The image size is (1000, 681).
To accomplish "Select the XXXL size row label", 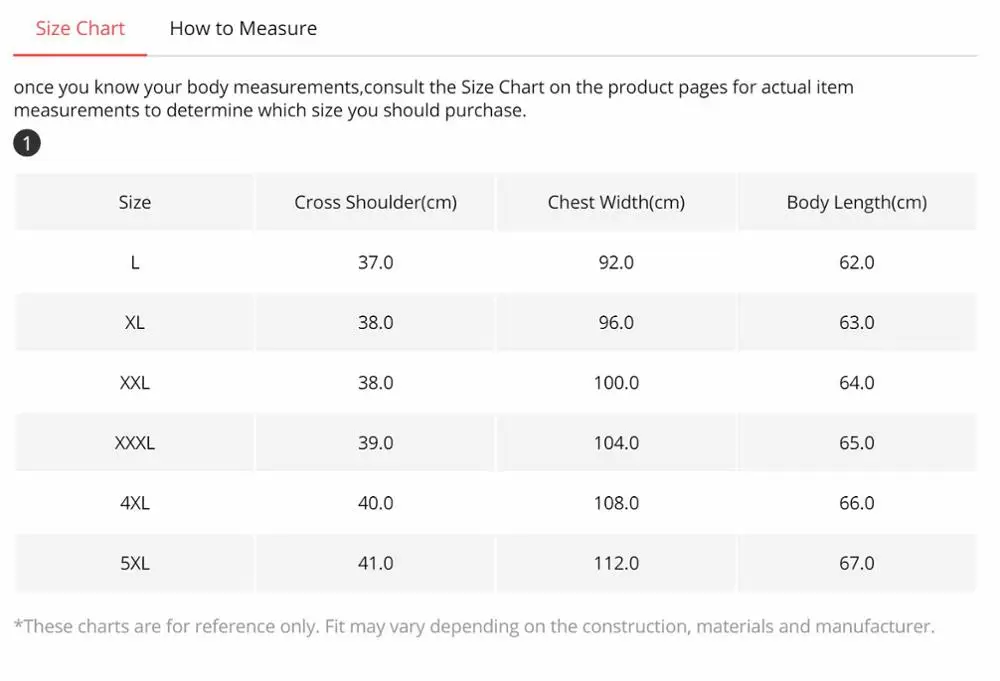I will 135,443.
